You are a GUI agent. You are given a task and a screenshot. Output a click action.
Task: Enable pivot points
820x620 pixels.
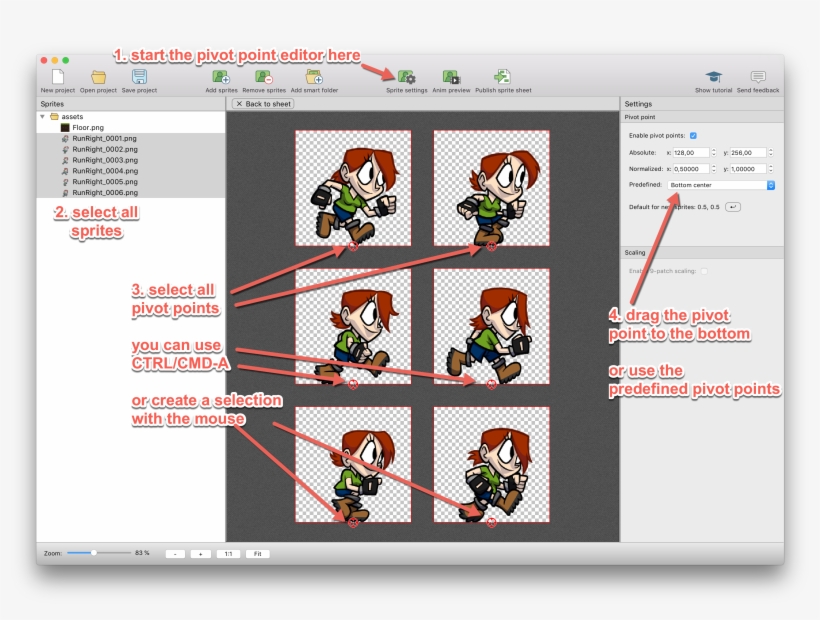point(693,135)
